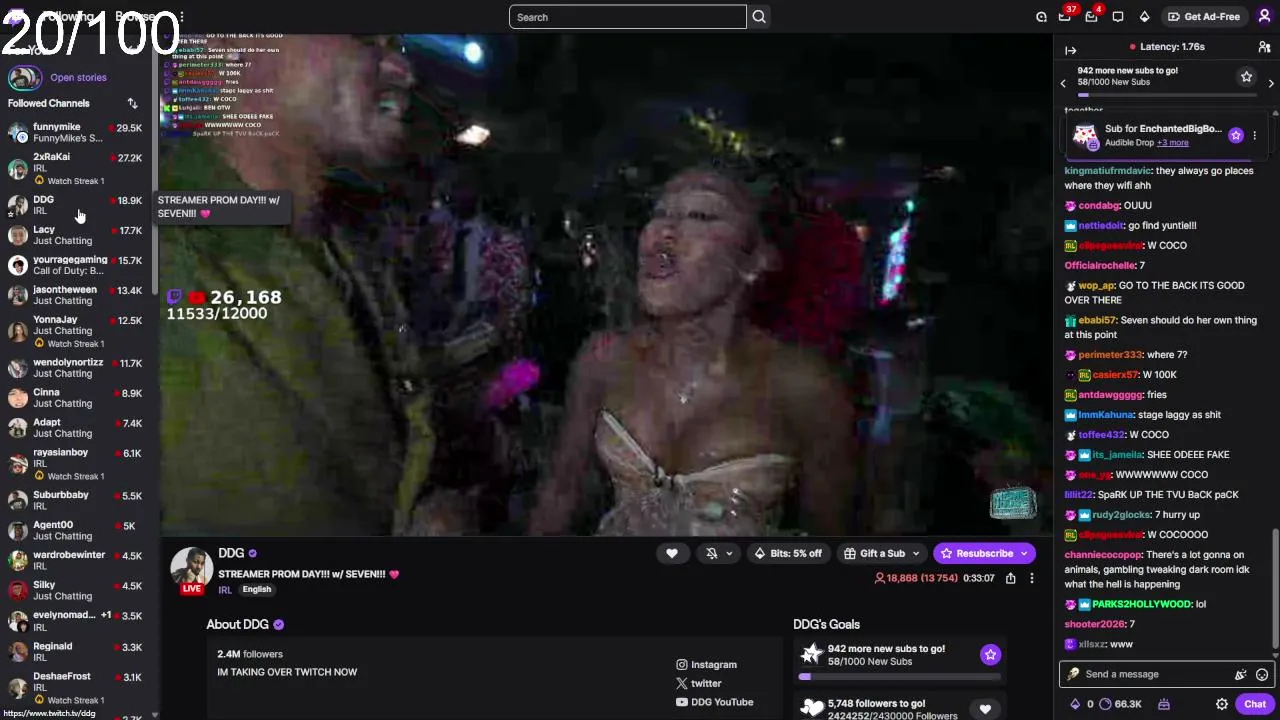This screenshot has width=1280, height=720.
Task: Open the Following tab
Action: click(70, 17)
